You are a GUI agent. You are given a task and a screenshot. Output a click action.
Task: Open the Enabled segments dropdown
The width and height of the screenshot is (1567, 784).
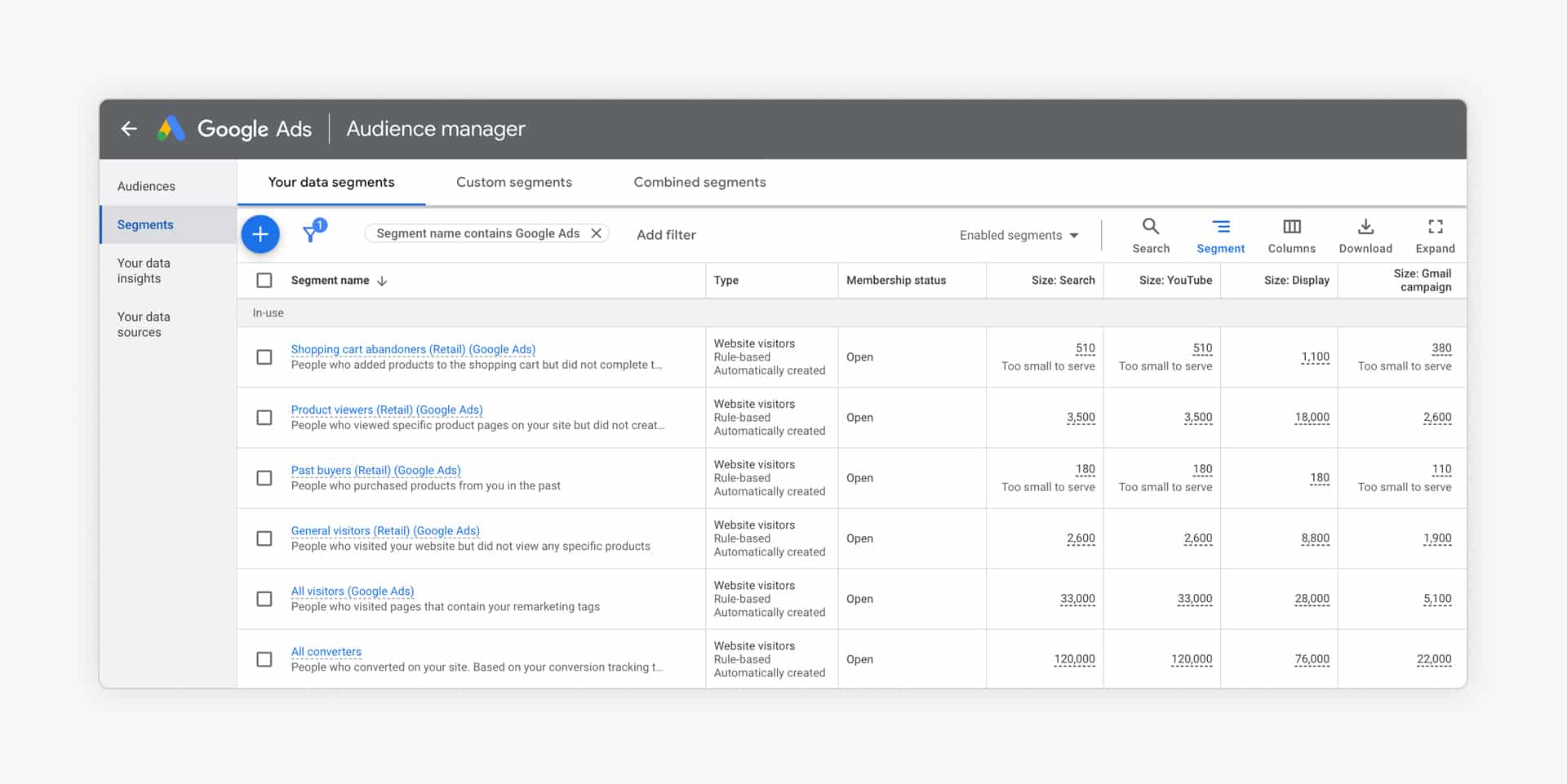pyautogui.click(x=1019, y=235)
